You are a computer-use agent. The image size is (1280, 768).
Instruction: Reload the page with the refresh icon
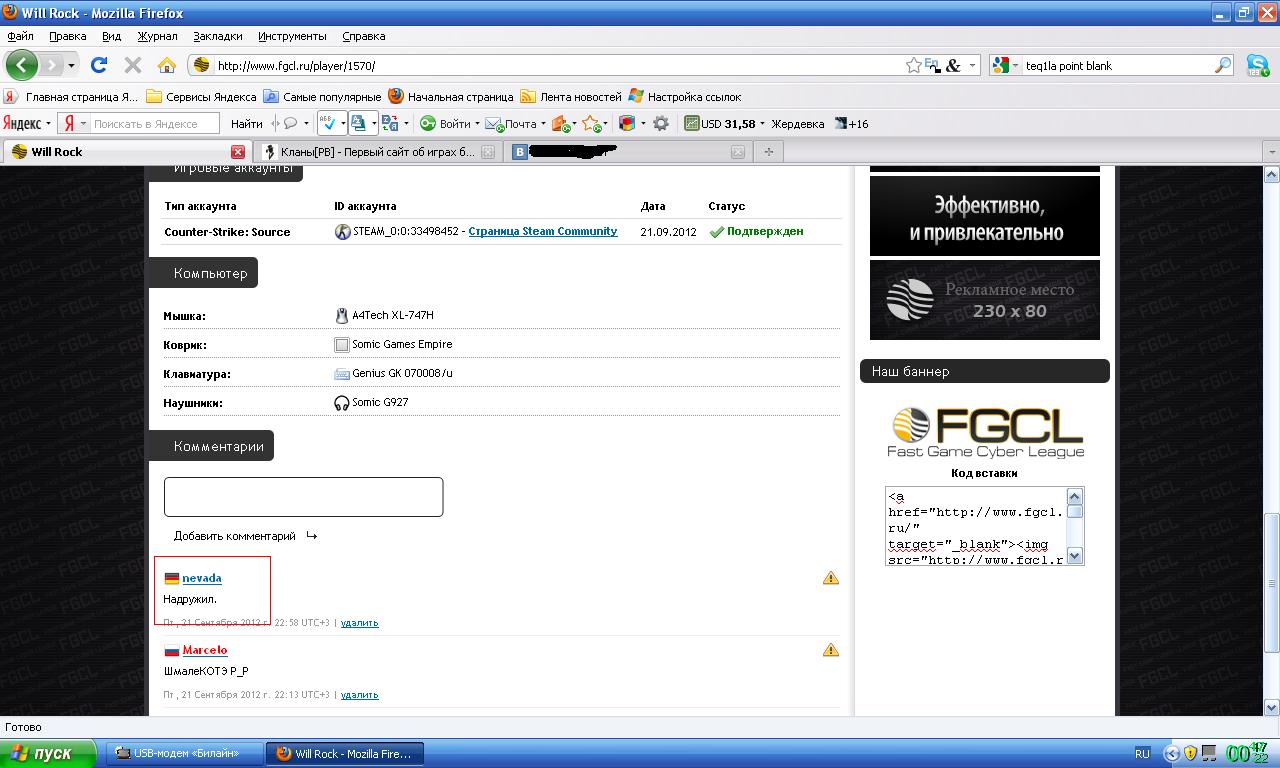click(x=99, y=65)
